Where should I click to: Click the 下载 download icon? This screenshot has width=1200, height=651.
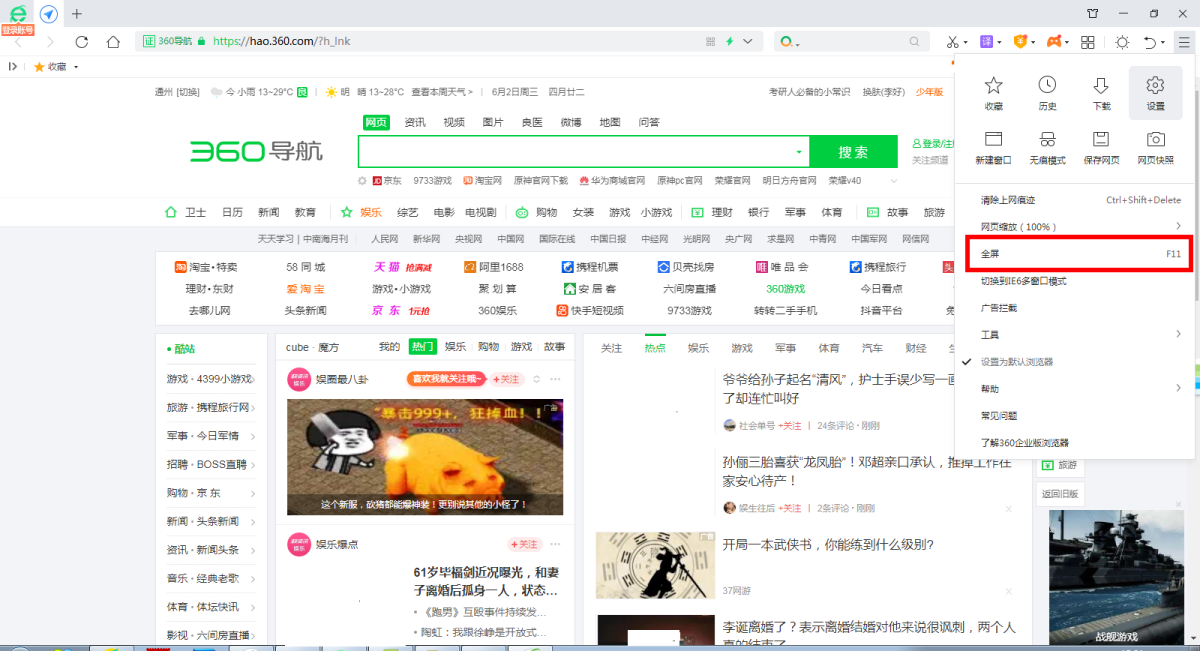1101,86
